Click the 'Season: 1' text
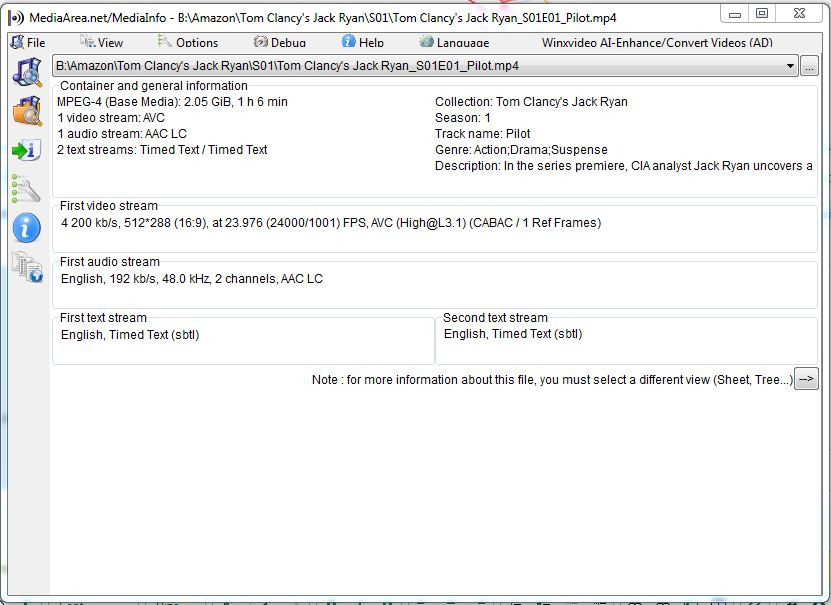831x605 pixels. (x=463, y=118)
